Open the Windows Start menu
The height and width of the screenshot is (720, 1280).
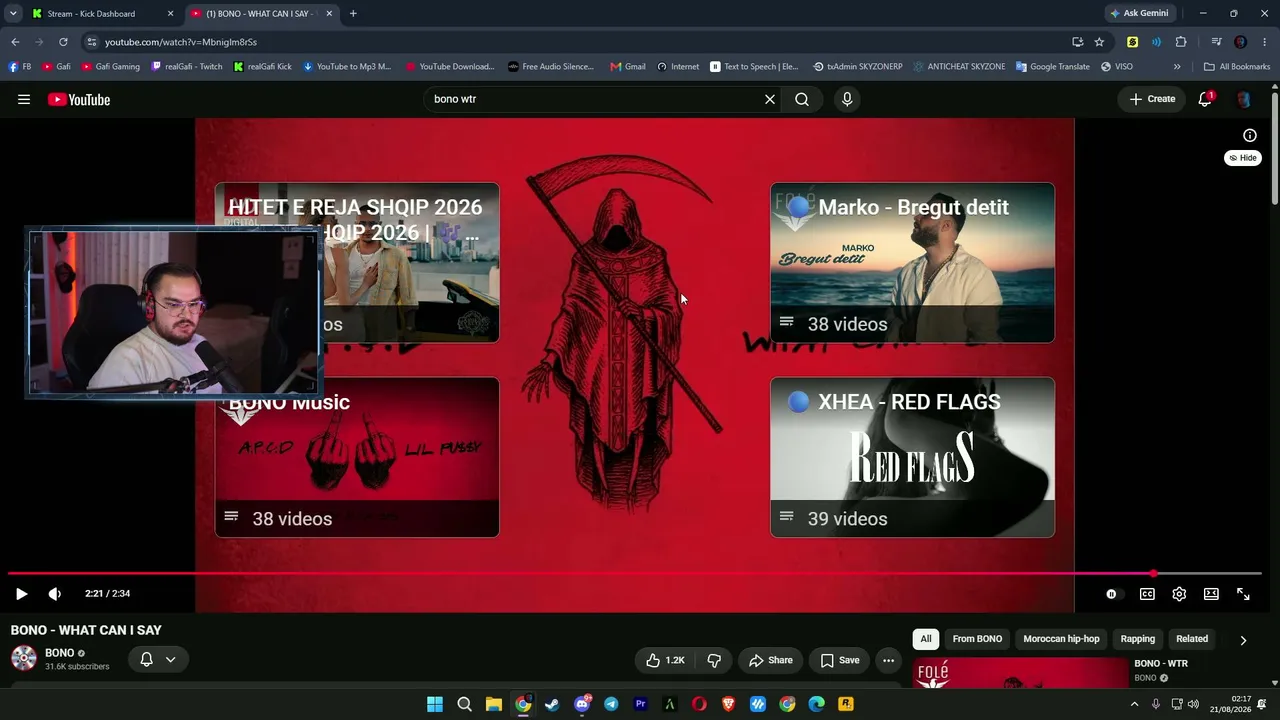(x=435, y=704)
